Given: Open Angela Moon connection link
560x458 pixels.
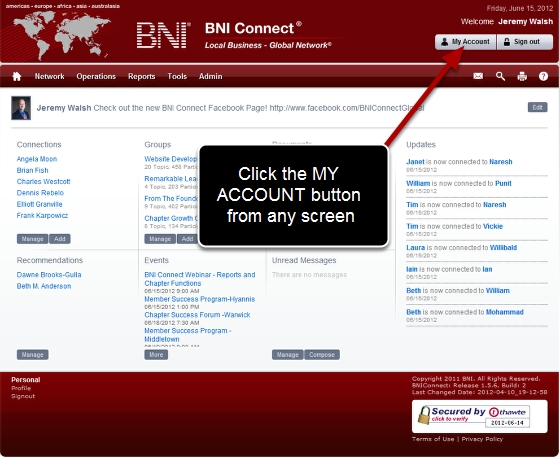Looking at the screenshot, I should pyautogui.click(x=37, y=159).
